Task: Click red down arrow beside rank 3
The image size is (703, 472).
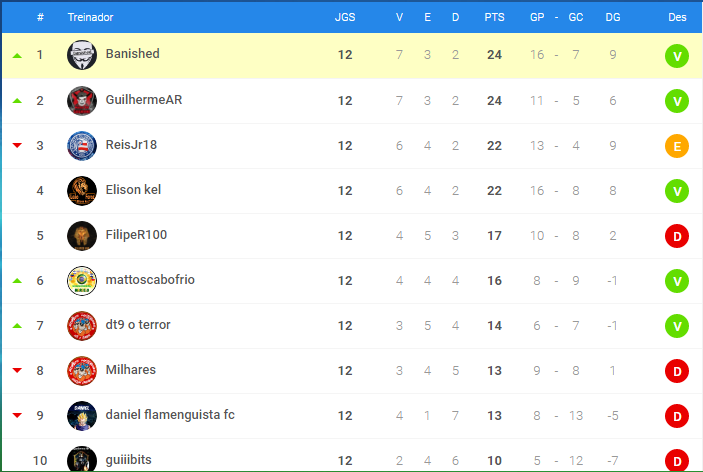Action: point(17,145)
